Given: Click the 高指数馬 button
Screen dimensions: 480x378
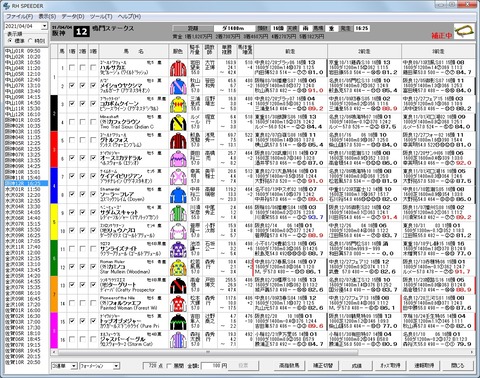Looking at the screenshot, I should 289,365.
